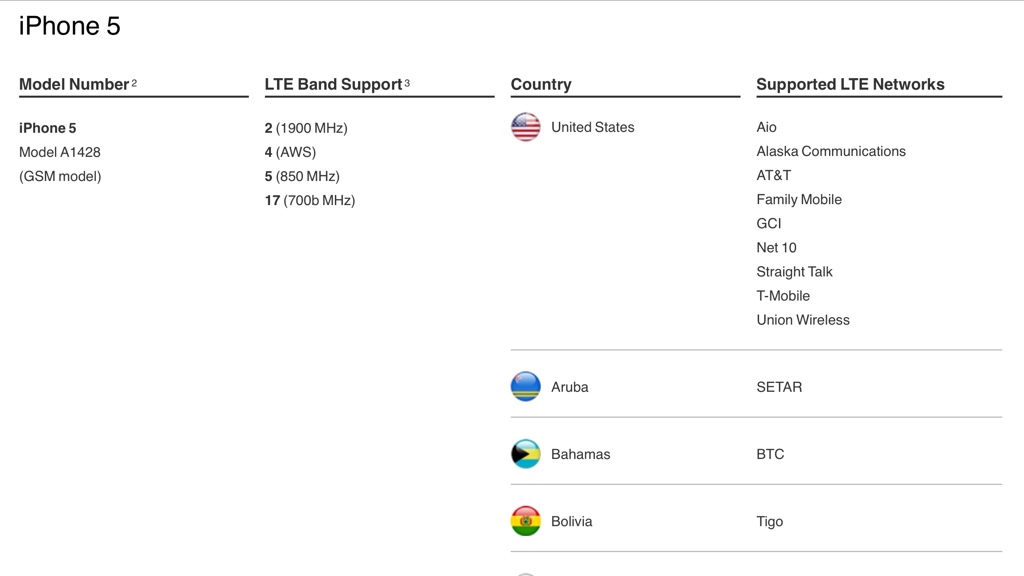Click footnote 3 next to LTE Band Support

407,83
